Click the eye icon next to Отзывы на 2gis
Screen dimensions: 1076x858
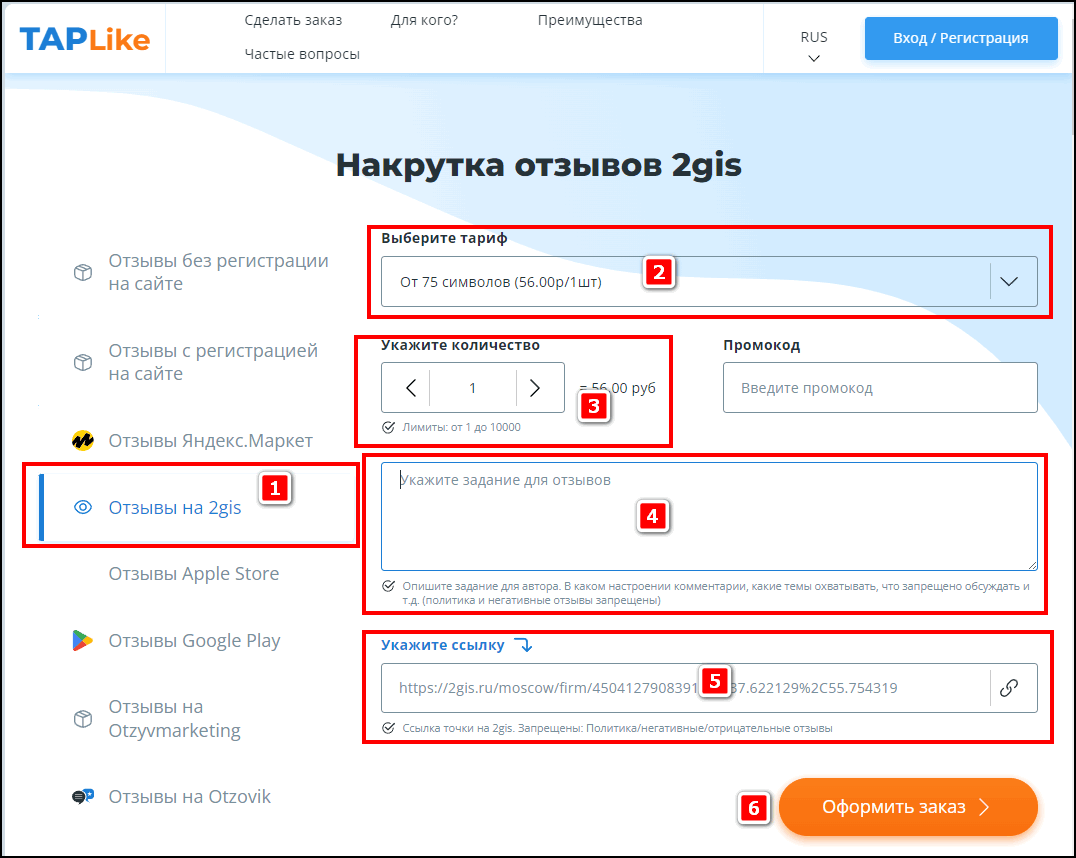[x=83, y=507]
